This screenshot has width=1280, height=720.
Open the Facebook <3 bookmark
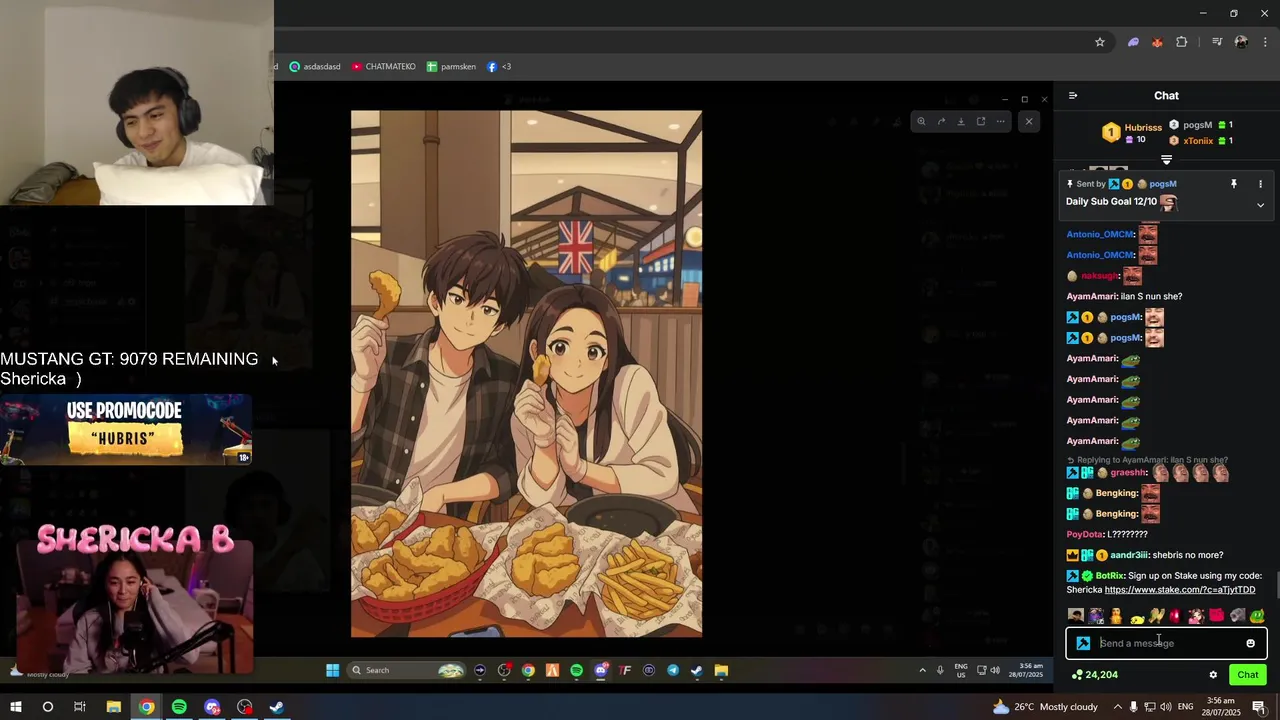499,67
